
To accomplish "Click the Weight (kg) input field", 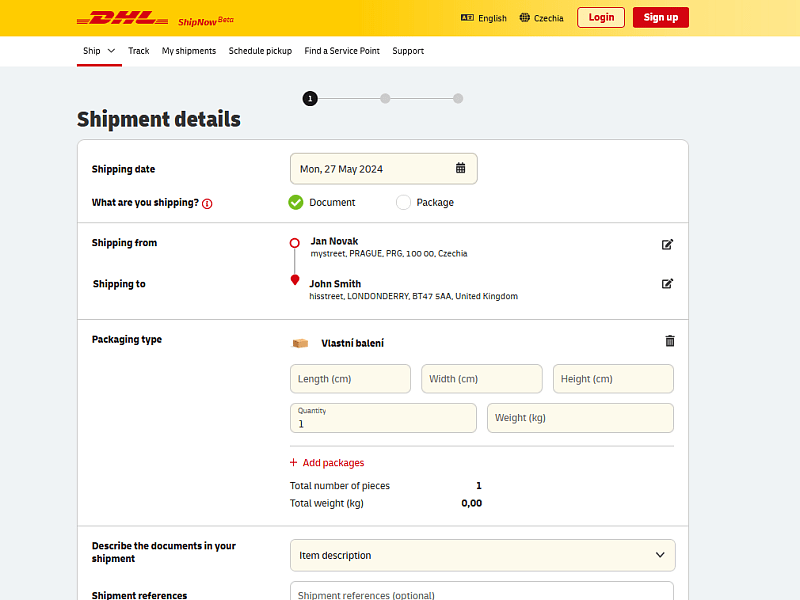I will pyautogui.click(x=580, y=417).
